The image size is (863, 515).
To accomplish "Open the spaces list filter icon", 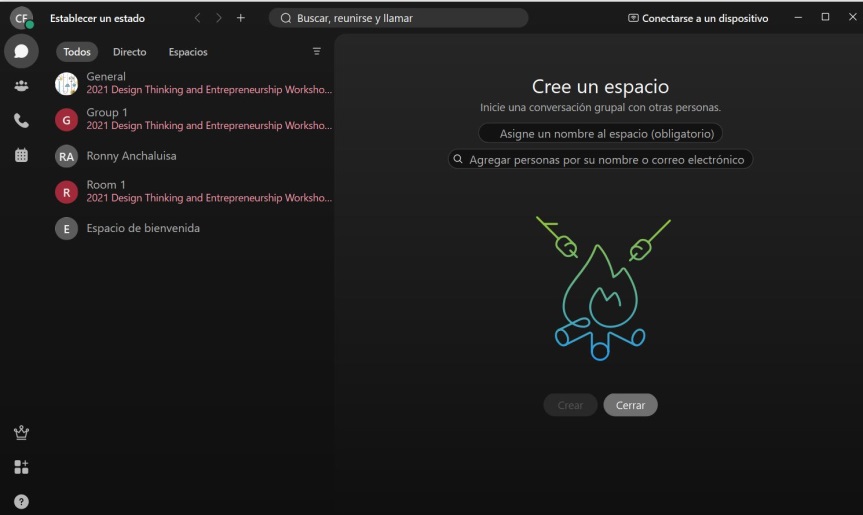I will [x=316, y=51].
